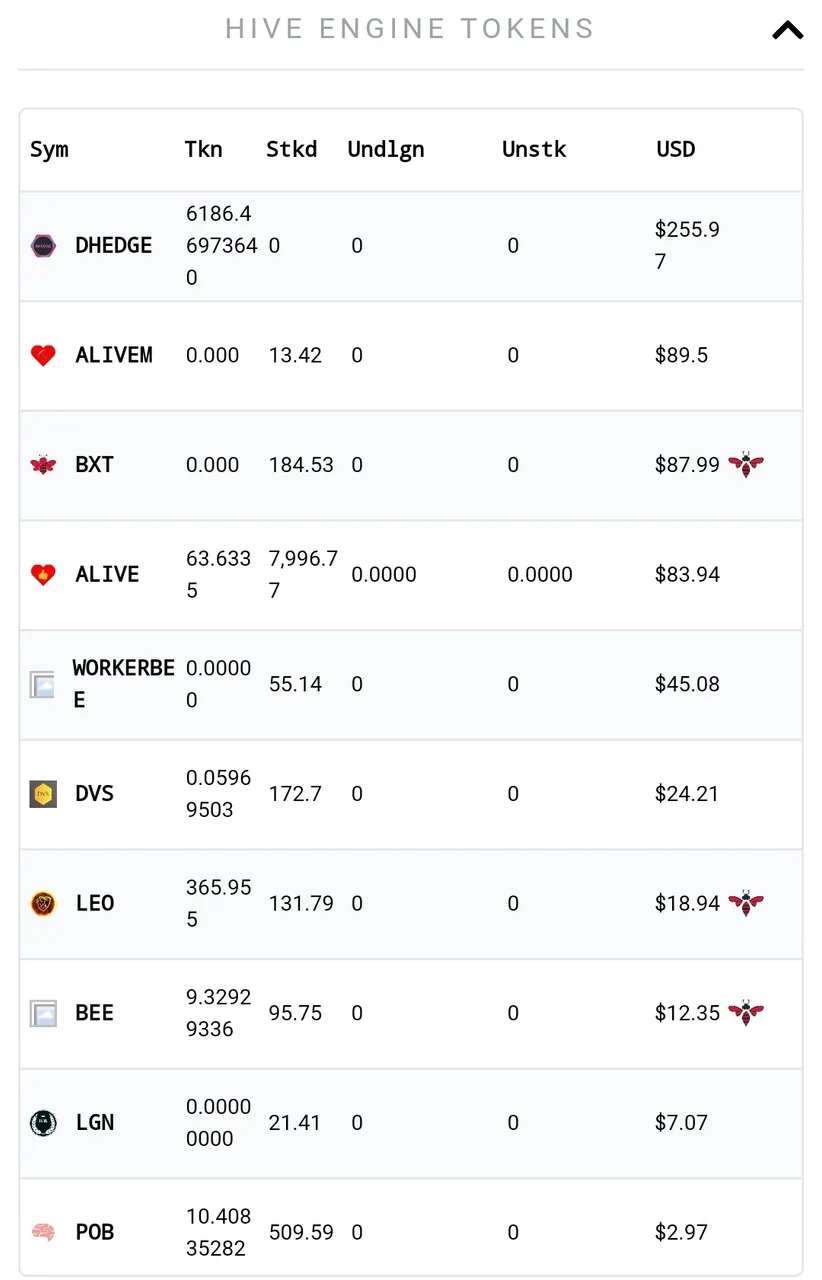Click the LGN token icon
Viewport: 822px width, 1280px height.
(x=43, y=1123)
